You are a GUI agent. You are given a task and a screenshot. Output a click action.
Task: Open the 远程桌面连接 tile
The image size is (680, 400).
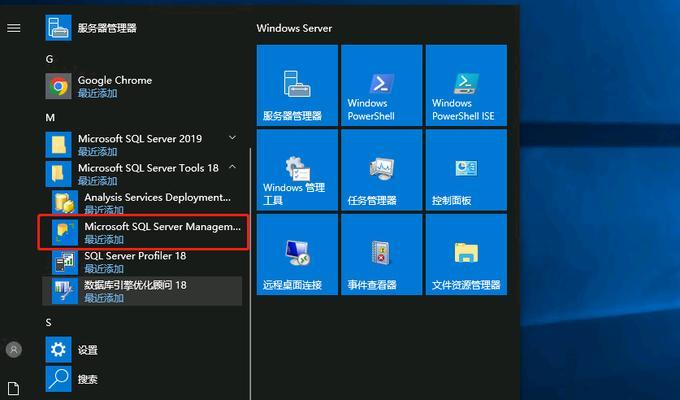click(297, 255)
